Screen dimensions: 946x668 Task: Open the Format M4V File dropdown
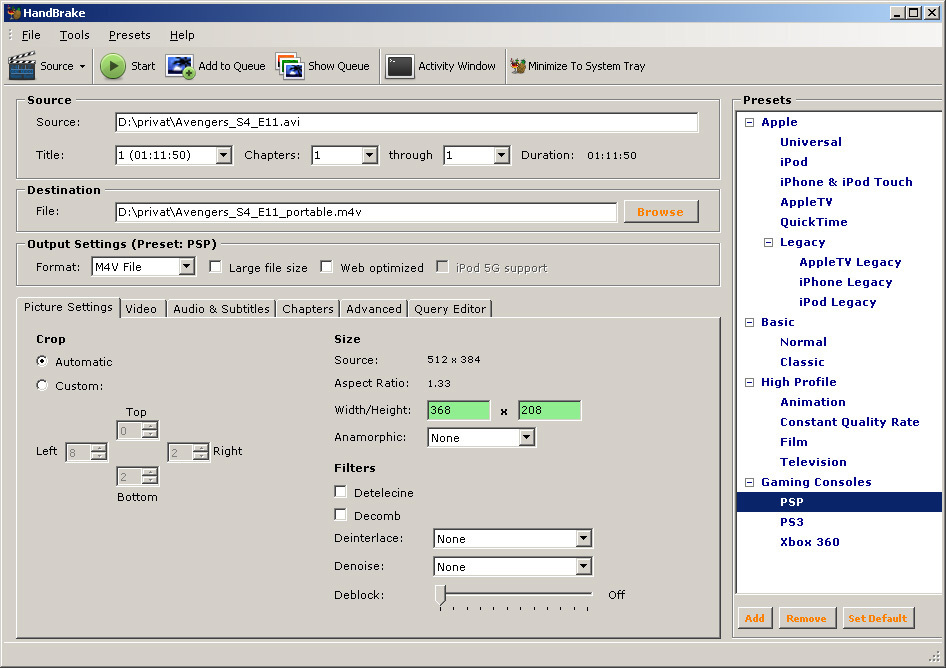click(x=186, y=266)
